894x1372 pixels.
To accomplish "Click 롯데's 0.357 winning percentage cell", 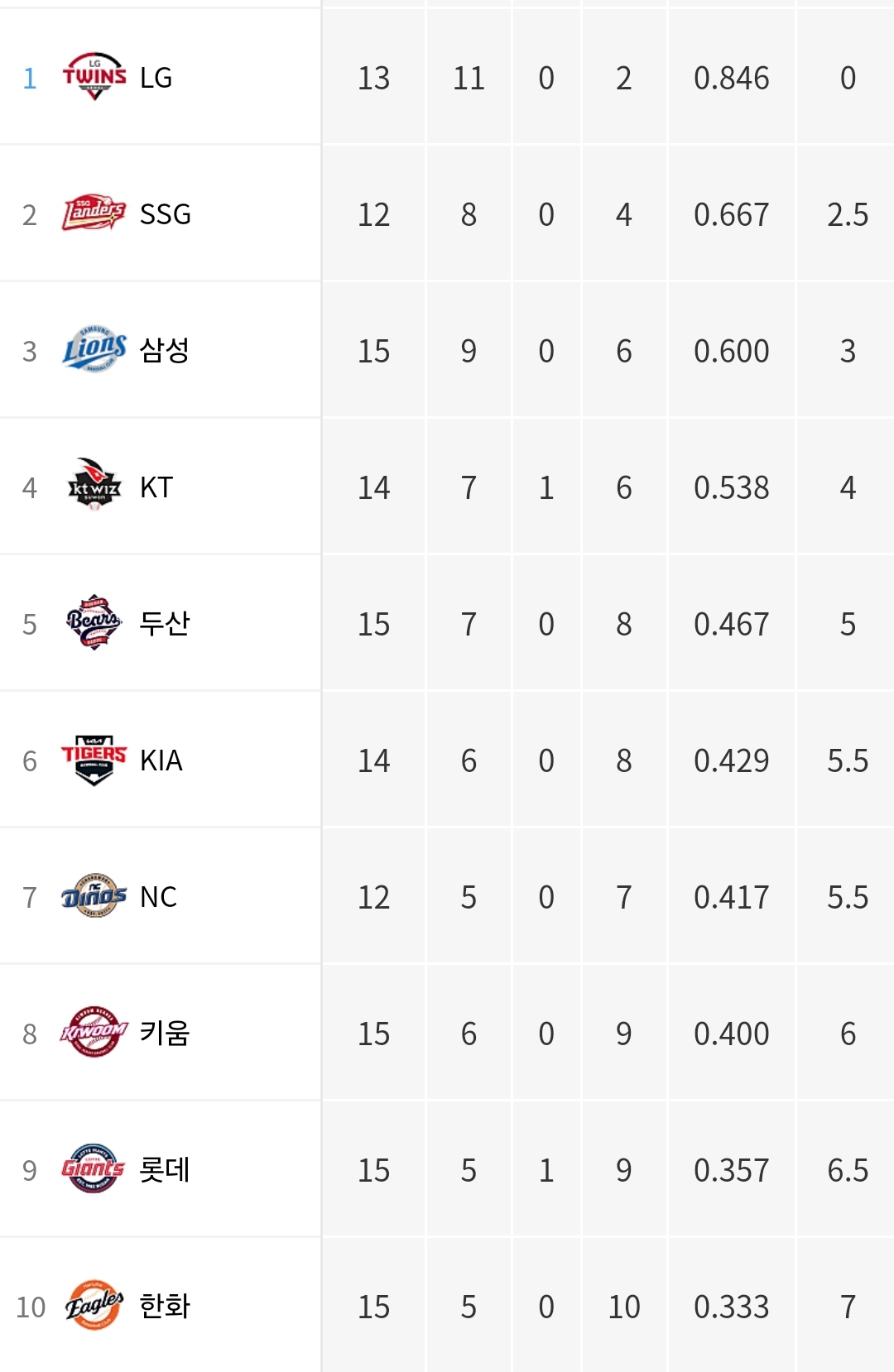I will [732, 1170].
